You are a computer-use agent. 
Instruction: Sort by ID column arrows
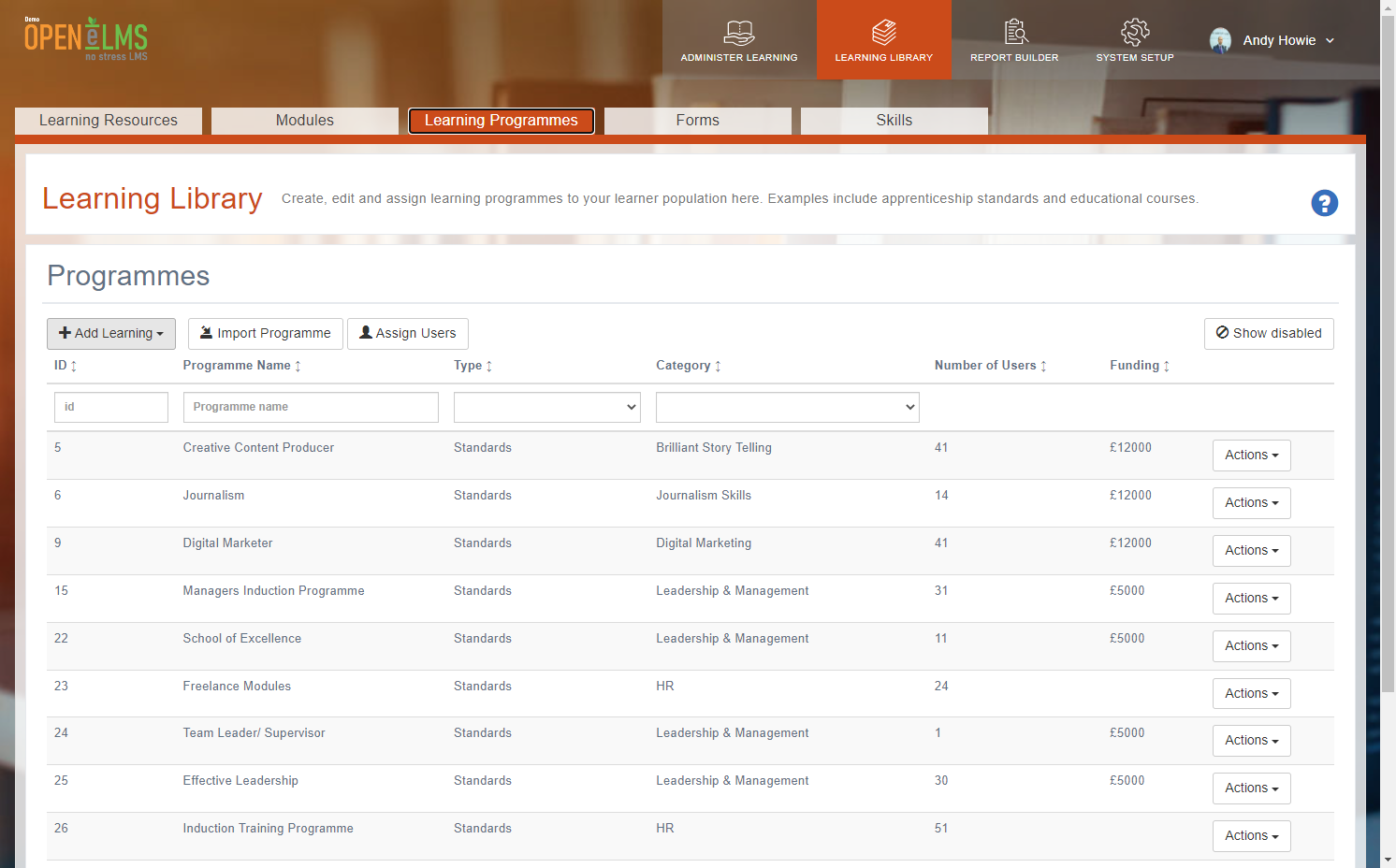coord(74,366)
